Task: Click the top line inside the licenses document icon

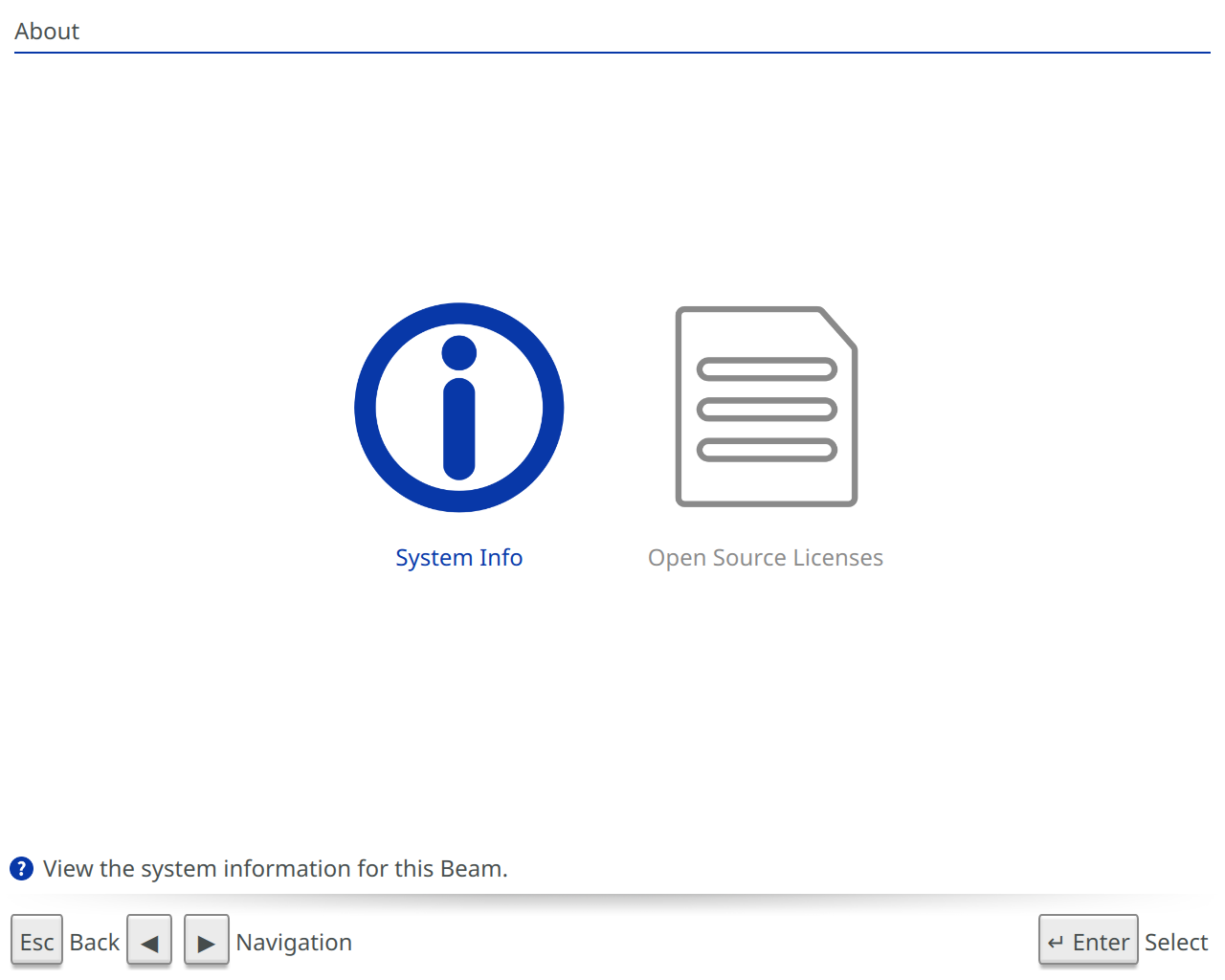Action: pos(767,369)
